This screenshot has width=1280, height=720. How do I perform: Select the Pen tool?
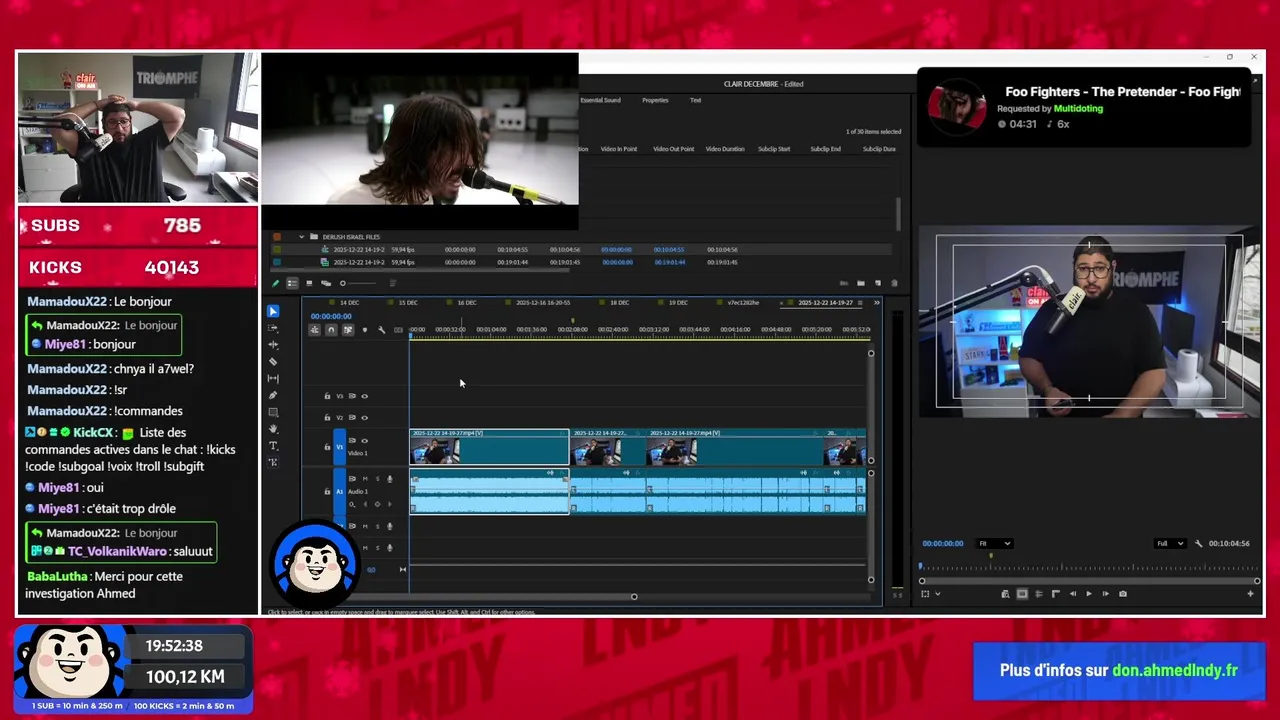click(x=273, y=395)
